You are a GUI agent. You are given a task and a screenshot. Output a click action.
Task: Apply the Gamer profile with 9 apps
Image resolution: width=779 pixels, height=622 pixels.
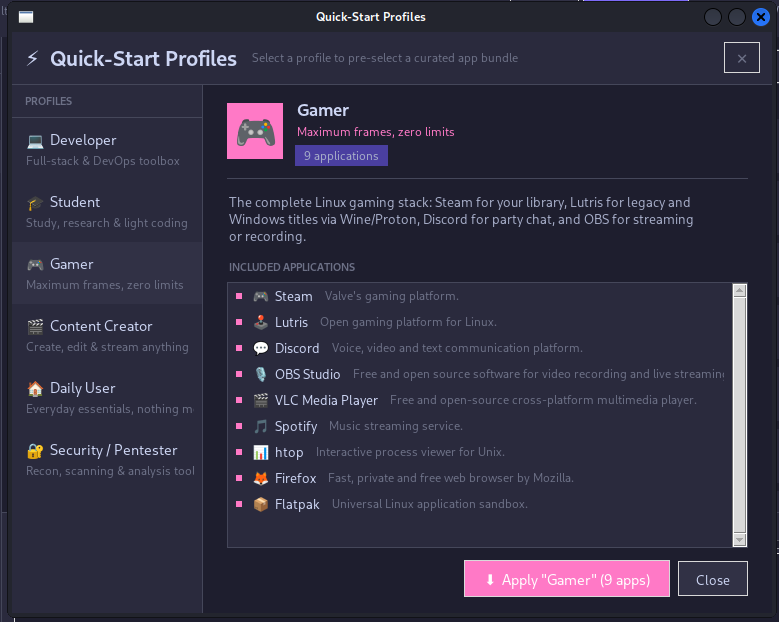(567, 579)
